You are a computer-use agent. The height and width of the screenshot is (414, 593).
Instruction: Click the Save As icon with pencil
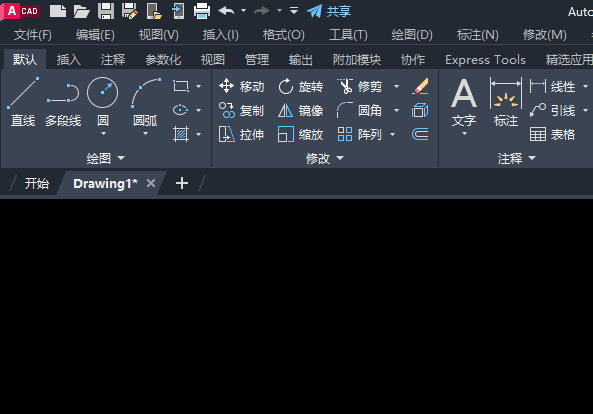click(x=130, y=11)
